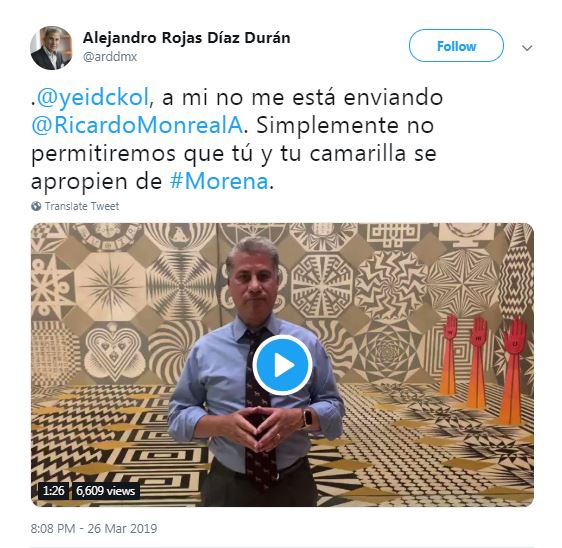The width and height of the screenshot is (562, 548).
Task: Click the 1:26 video duration badge
Action: [x=53, y=491]
